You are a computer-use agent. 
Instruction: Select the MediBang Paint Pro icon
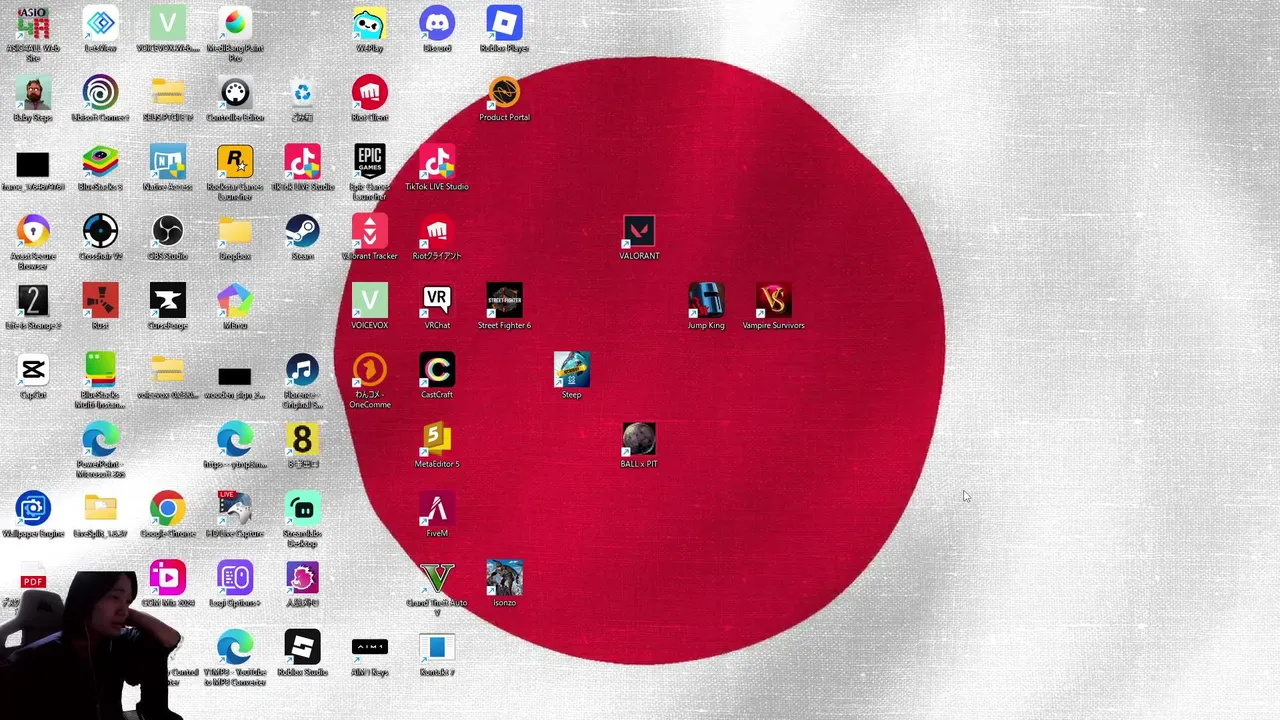click(x=235, y=24)
